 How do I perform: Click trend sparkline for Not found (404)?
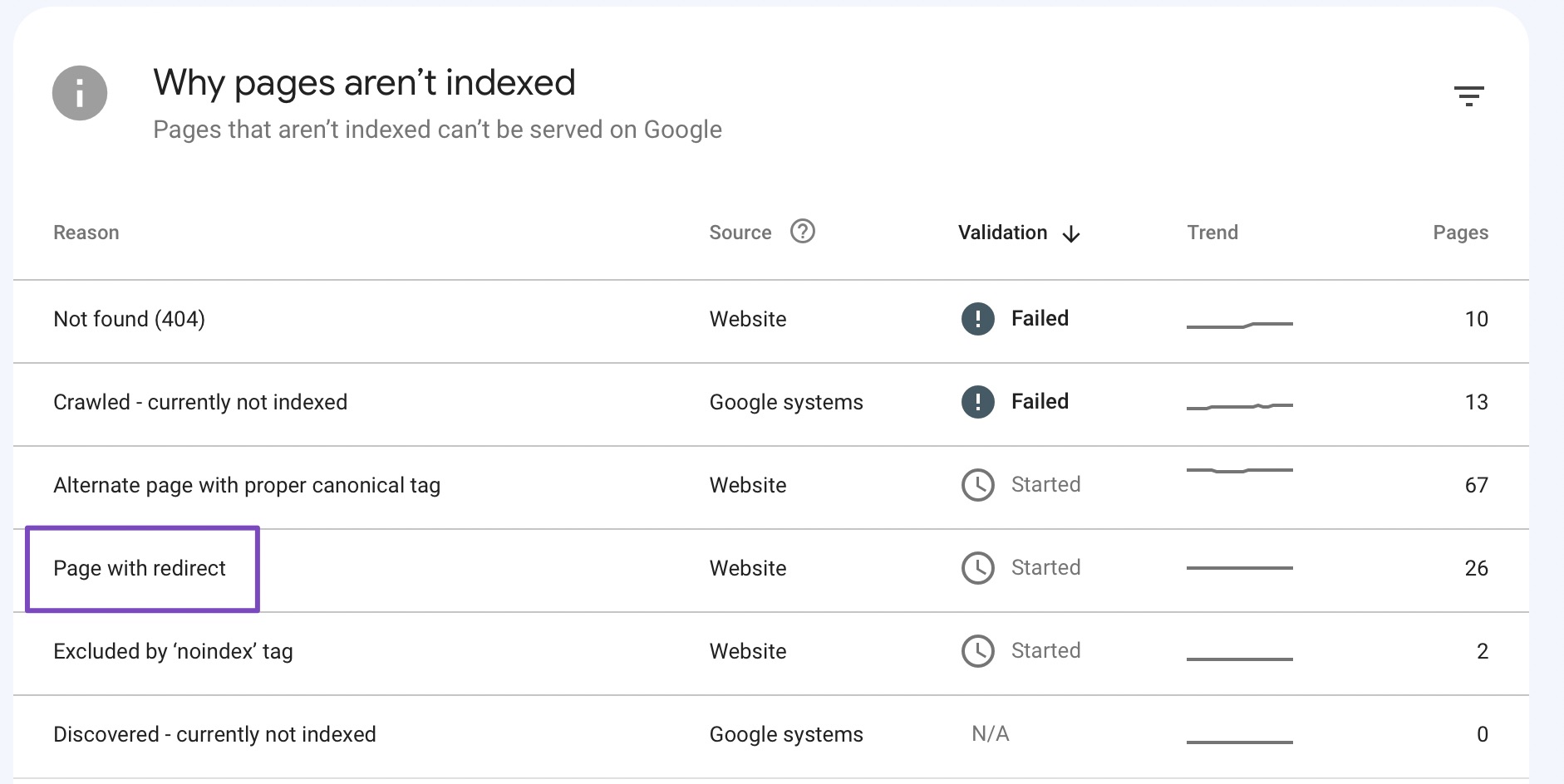1240,325
